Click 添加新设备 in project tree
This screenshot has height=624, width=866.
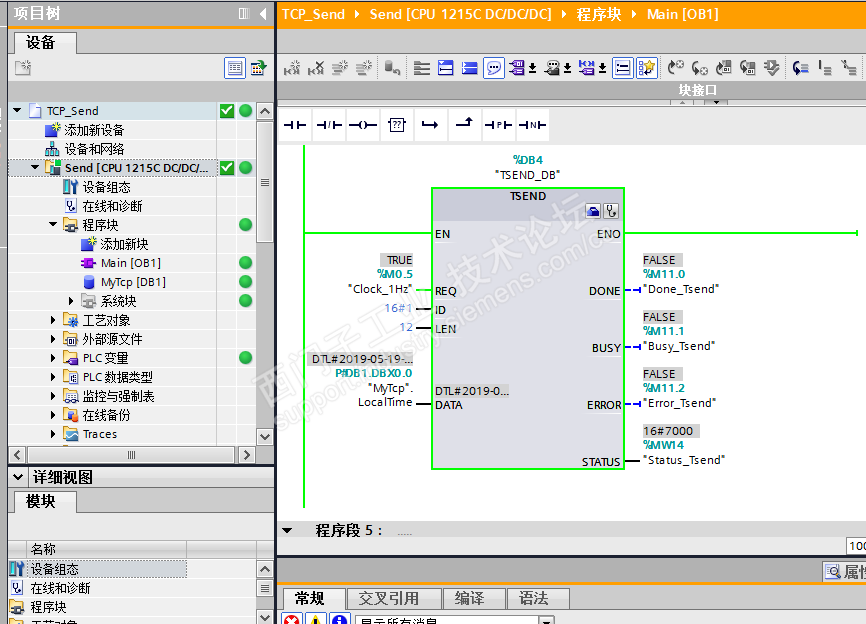[94, 130]
